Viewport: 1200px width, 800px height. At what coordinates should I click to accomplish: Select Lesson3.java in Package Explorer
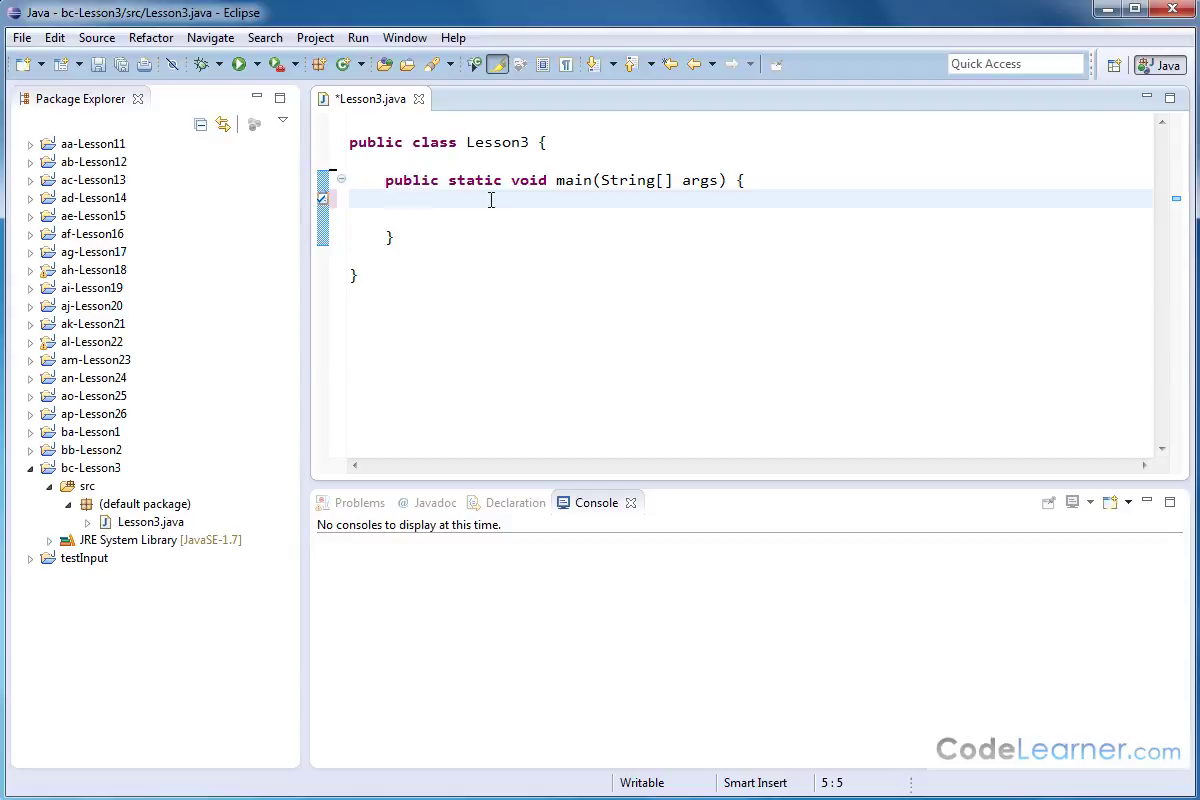click(150, 522)
